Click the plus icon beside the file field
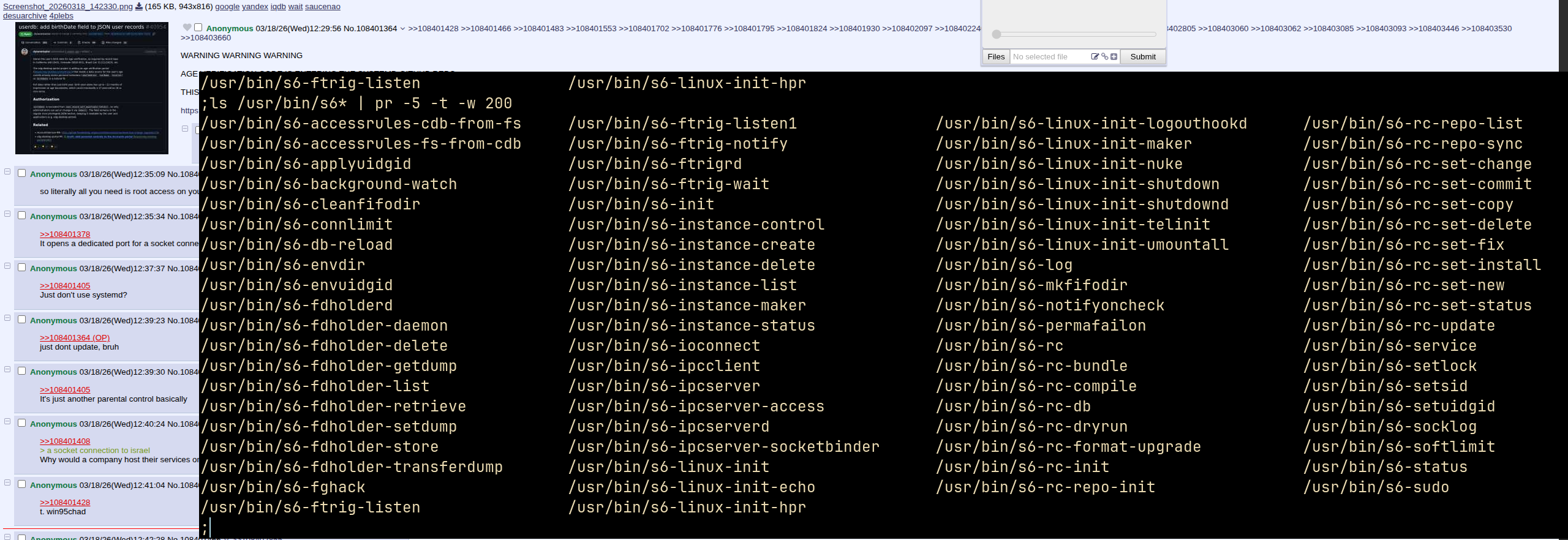1568x540 pixels. [x=1114, y=56]
